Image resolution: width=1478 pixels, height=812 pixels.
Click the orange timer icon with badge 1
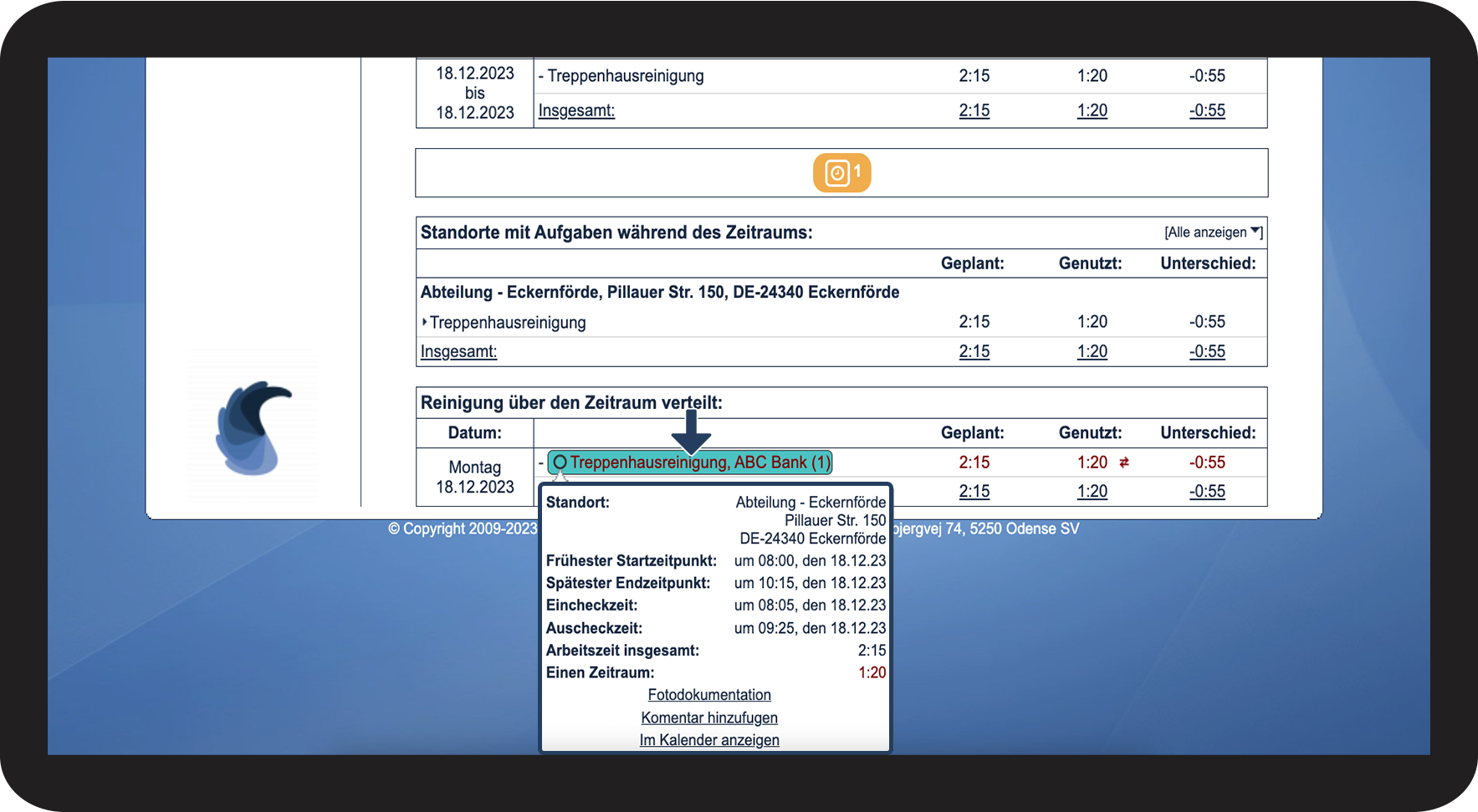(841, 173)
